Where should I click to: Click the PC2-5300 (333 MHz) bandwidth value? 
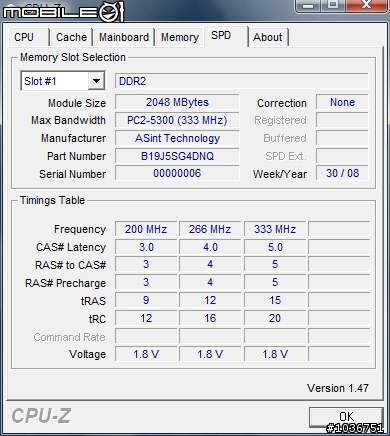[x=177, y=120]
